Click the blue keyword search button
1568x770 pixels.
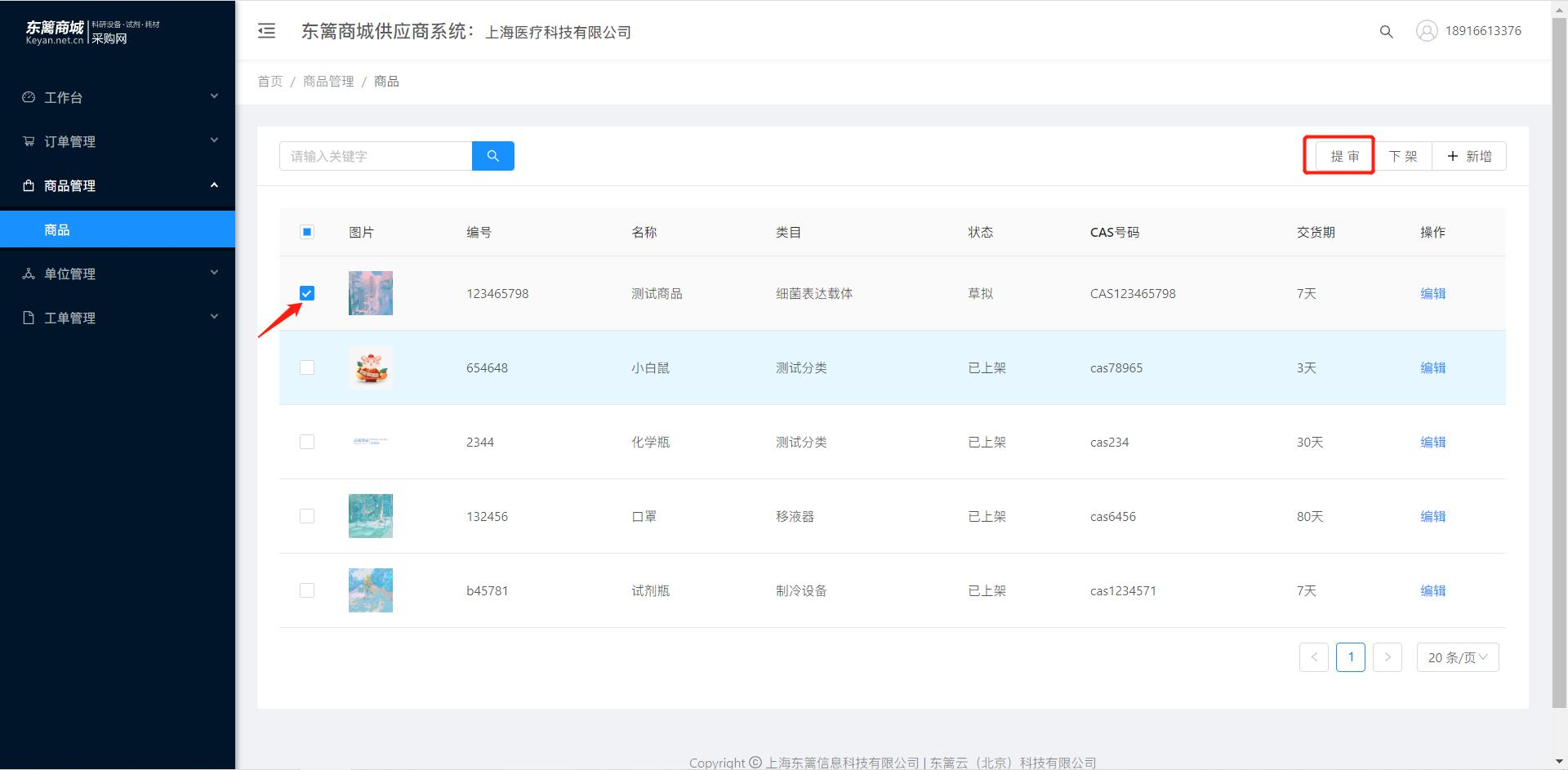pyautogui.click(x=493, y=156)
